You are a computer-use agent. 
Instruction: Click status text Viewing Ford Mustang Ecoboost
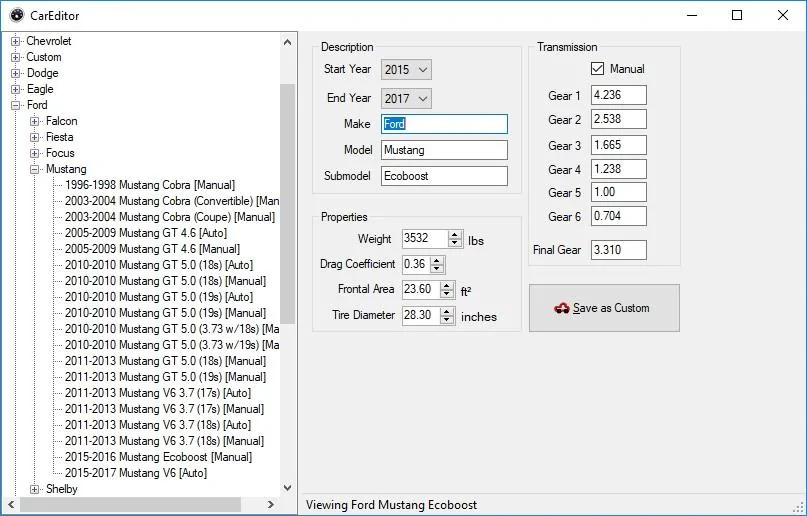(x=392, y=505)
